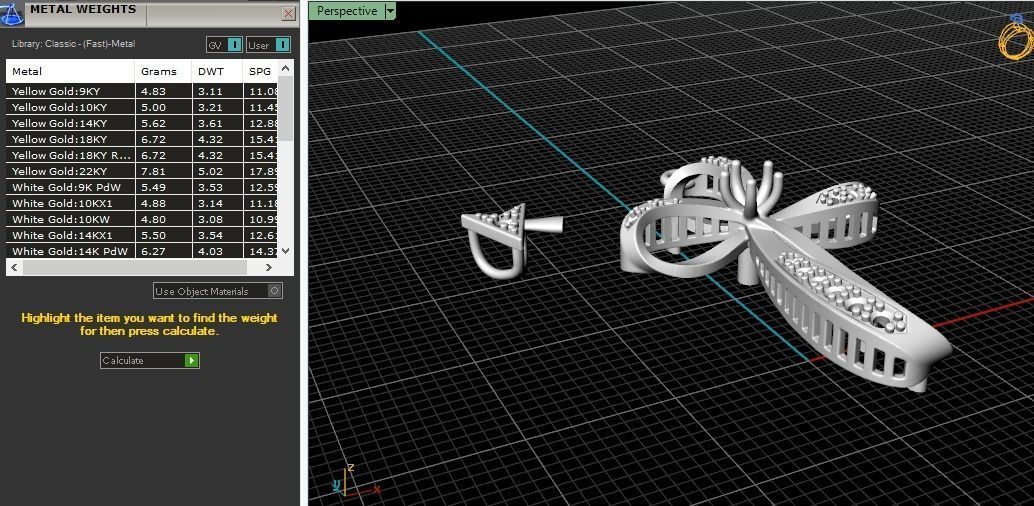
Task: Click the Library: Classic - (Fast)-Metal label
Action: click(73, 44)
